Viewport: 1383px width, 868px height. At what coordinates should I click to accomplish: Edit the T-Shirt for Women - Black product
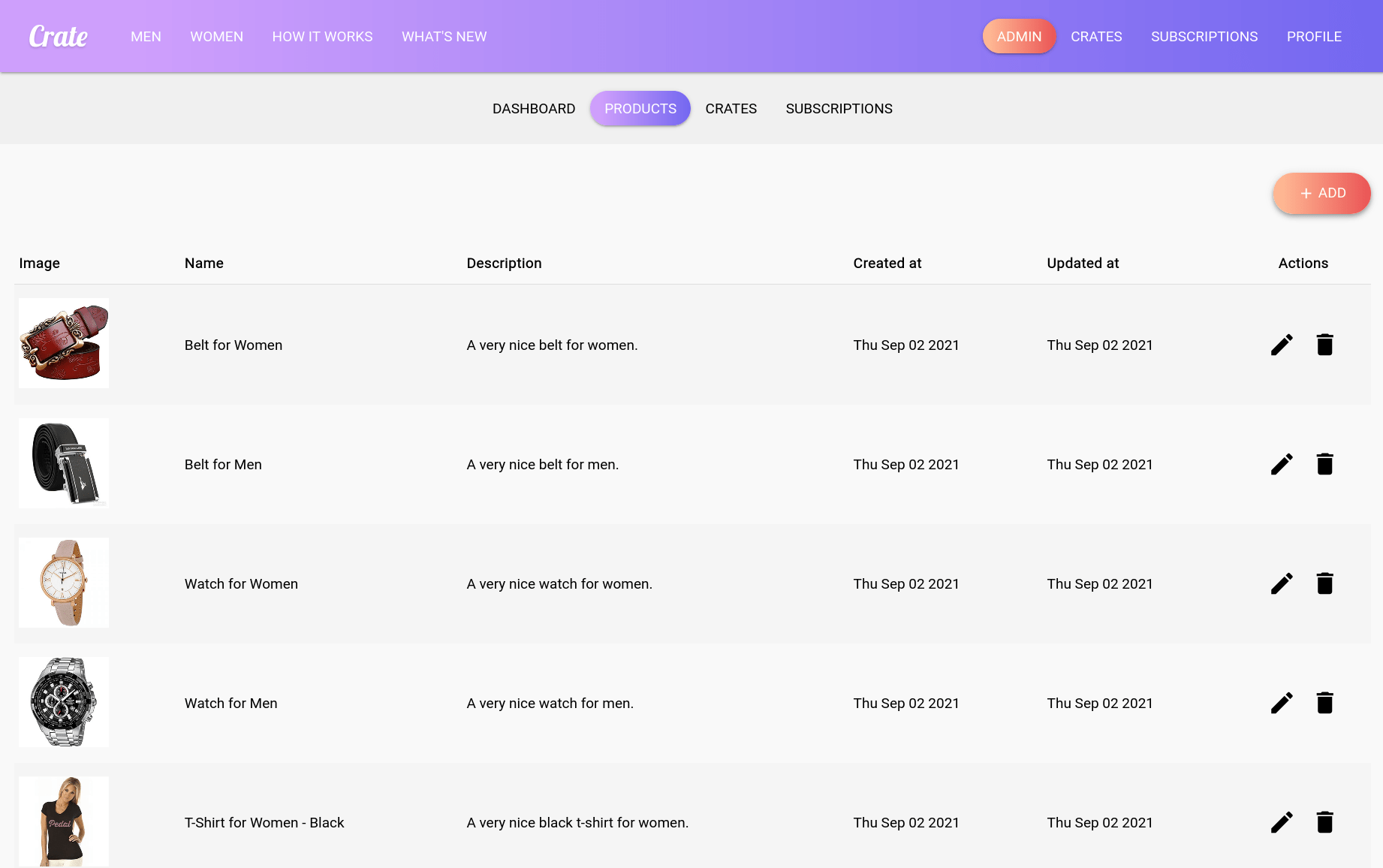coord(1282,822)
